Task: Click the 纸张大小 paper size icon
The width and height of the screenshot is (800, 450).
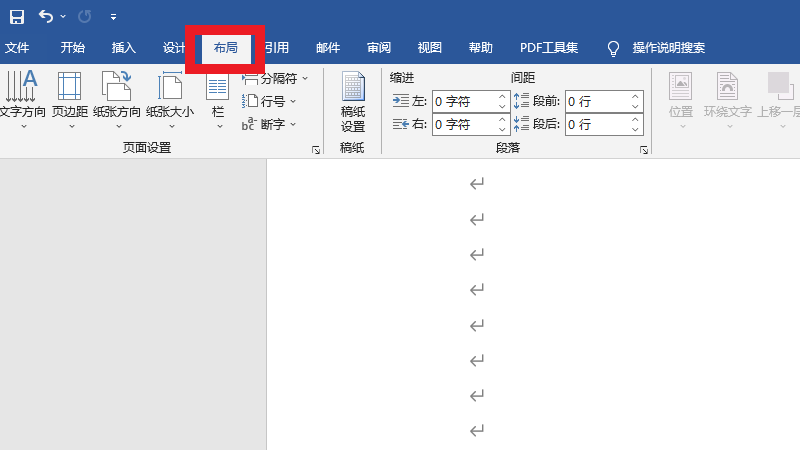Action: pos(170,86)
